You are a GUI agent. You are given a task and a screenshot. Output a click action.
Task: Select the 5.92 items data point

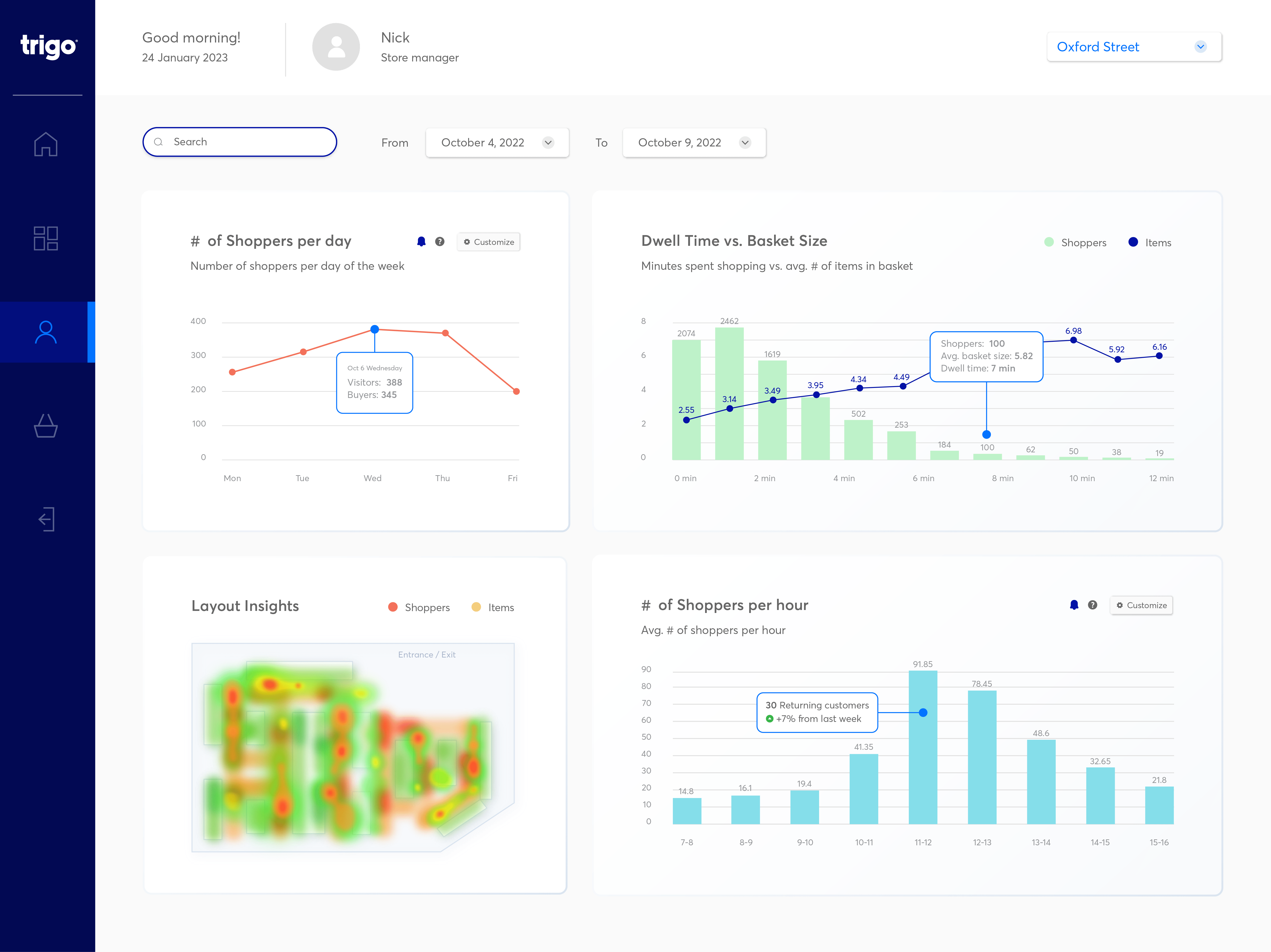click(1118, 360)
